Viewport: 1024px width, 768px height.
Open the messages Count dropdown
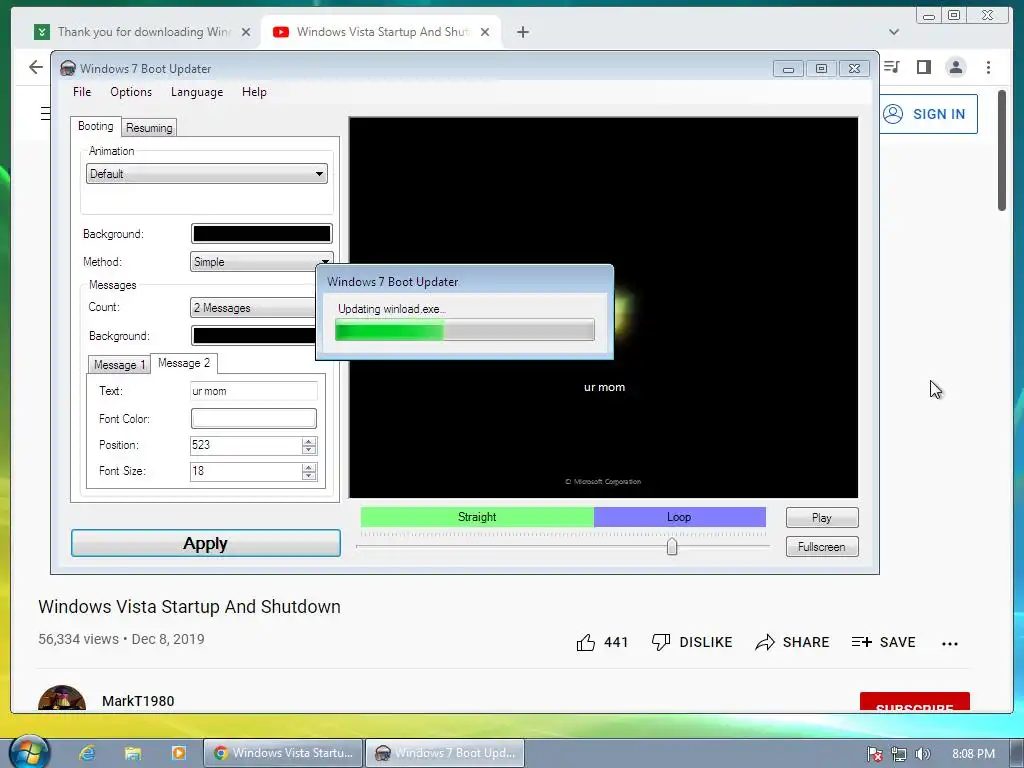pos(253,308)
